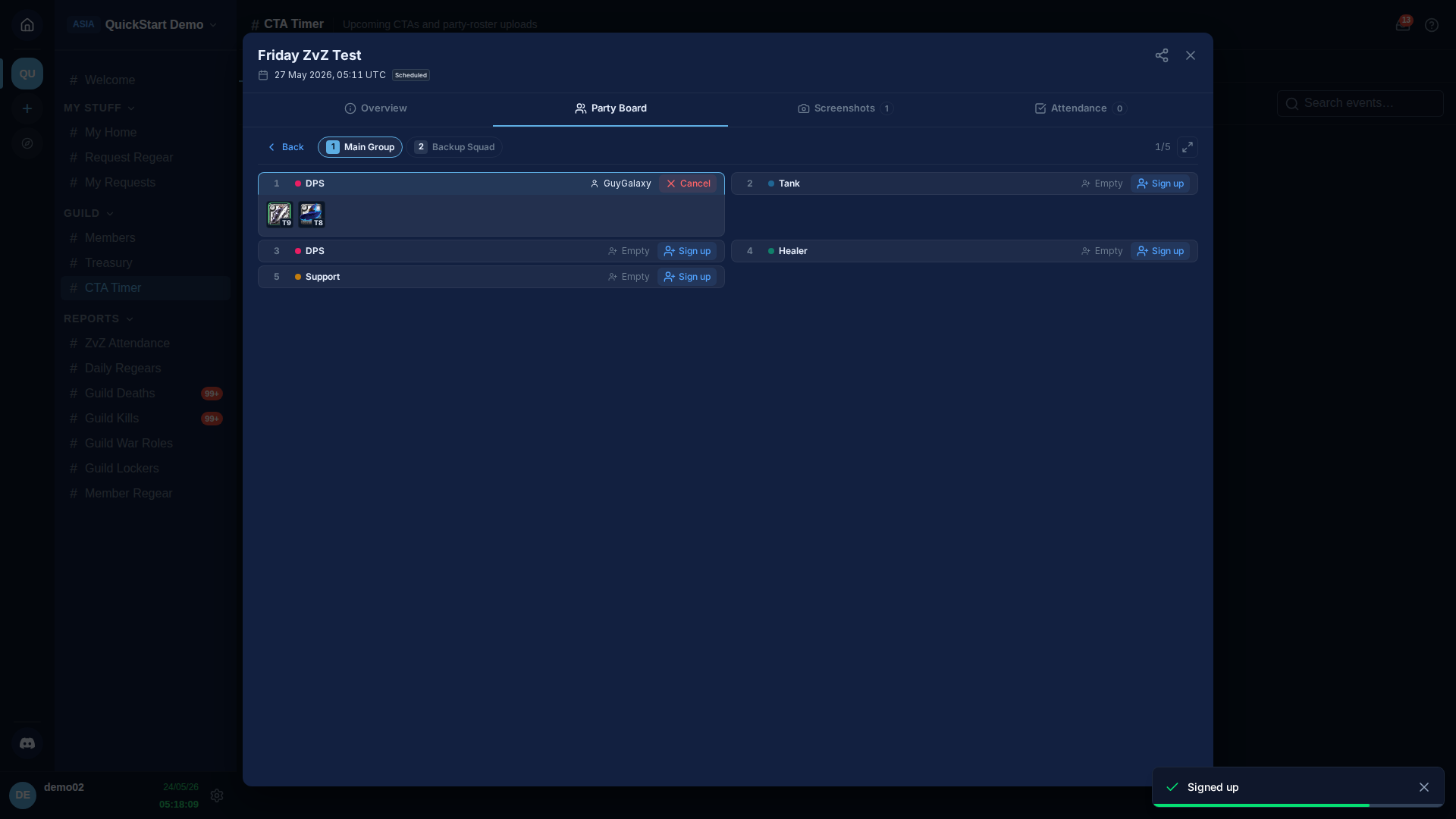The image size is (1456, 819).
Task: Click the share event icon
Action: [x=1162, y=55]
